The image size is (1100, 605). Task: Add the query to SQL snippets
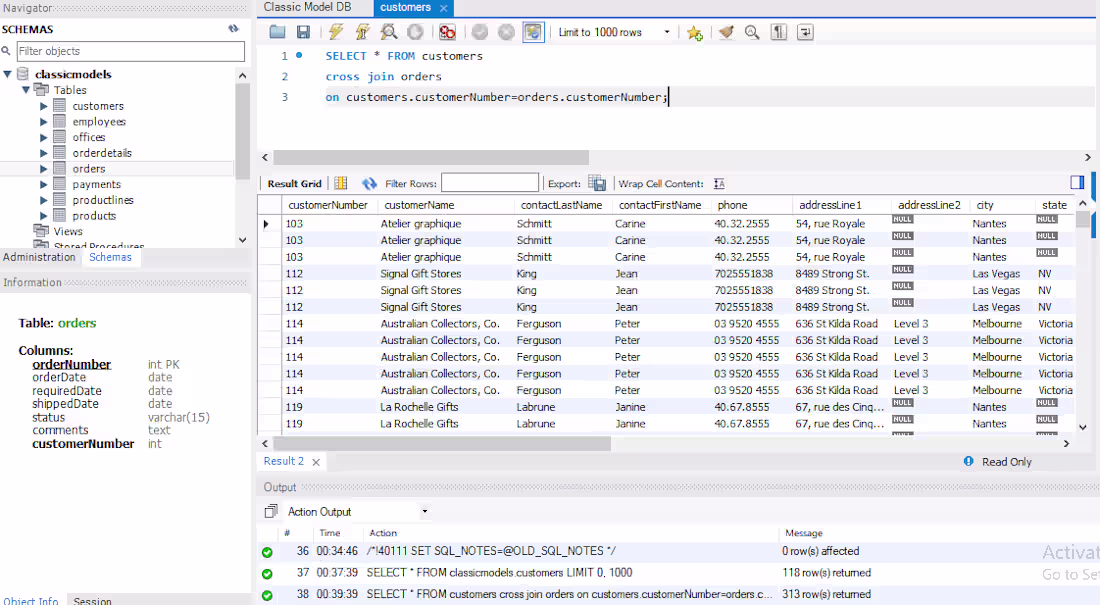[693, 31]
